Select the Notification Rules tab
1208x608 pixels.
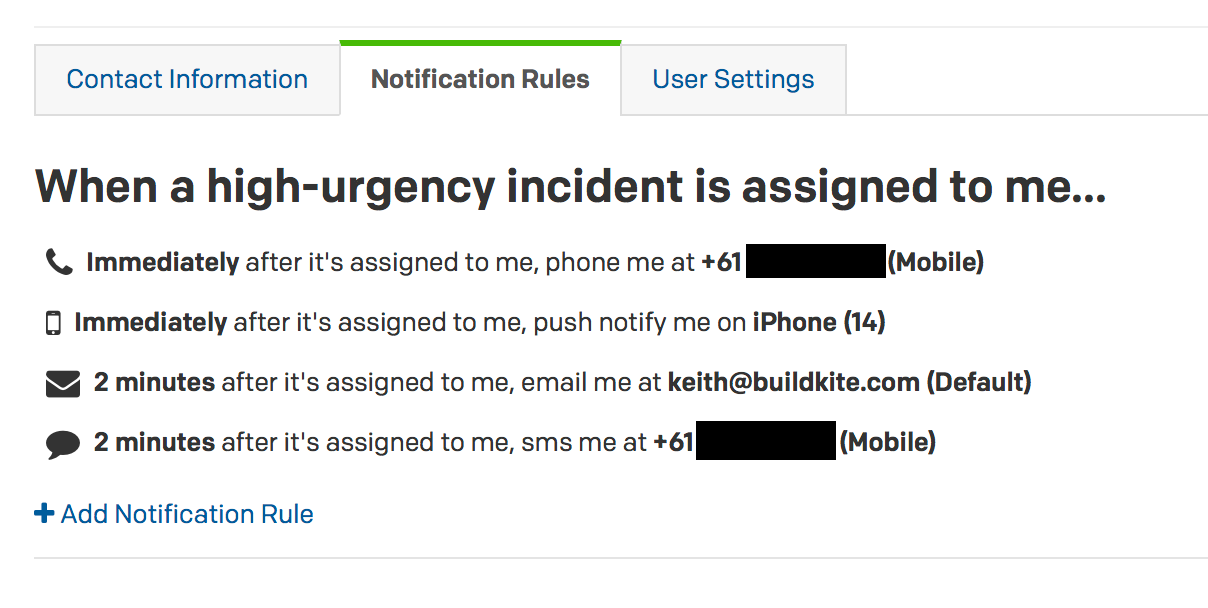pos(480,80)
